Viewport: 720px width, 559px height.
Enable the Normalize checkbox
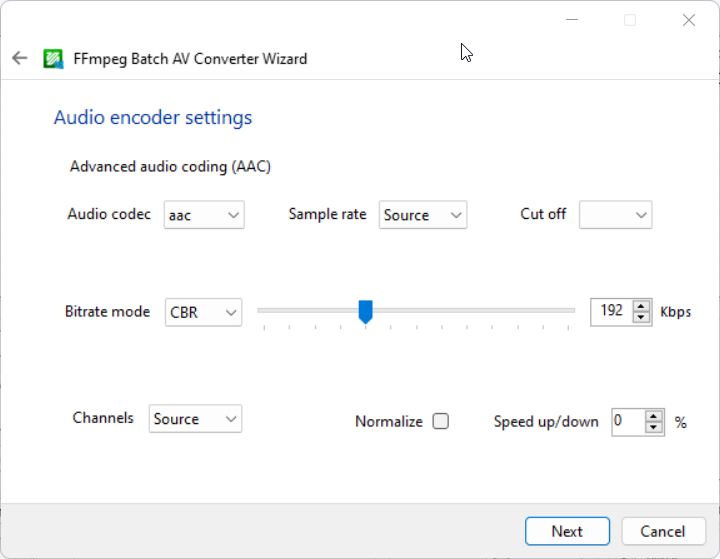tap(440, 421)
